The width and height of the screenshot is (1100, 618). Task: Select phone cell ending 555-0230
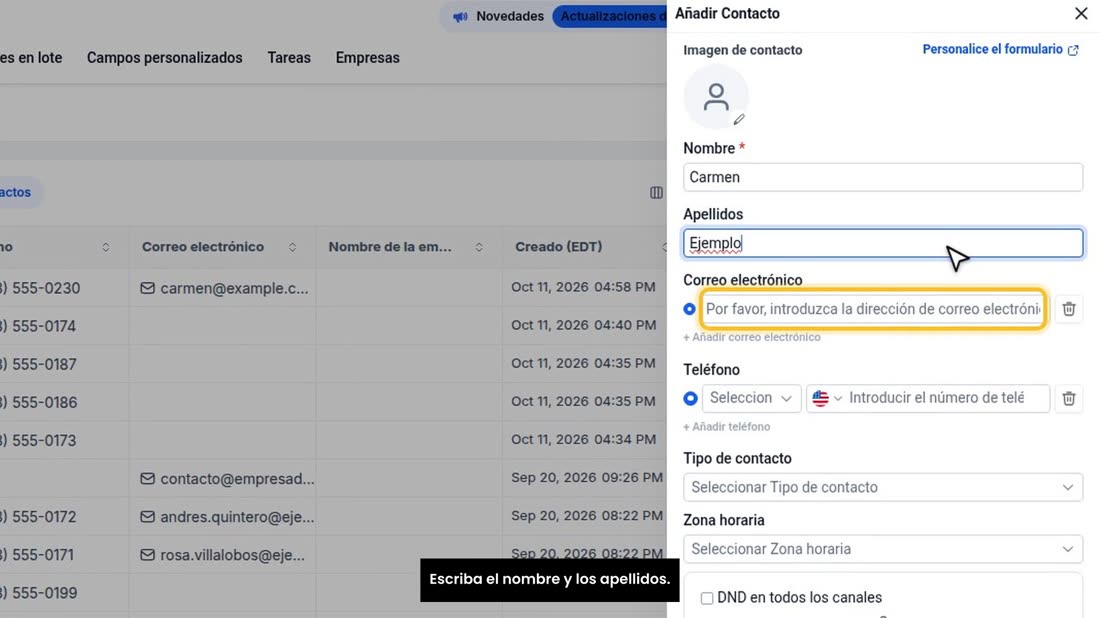tap(40, 288)
